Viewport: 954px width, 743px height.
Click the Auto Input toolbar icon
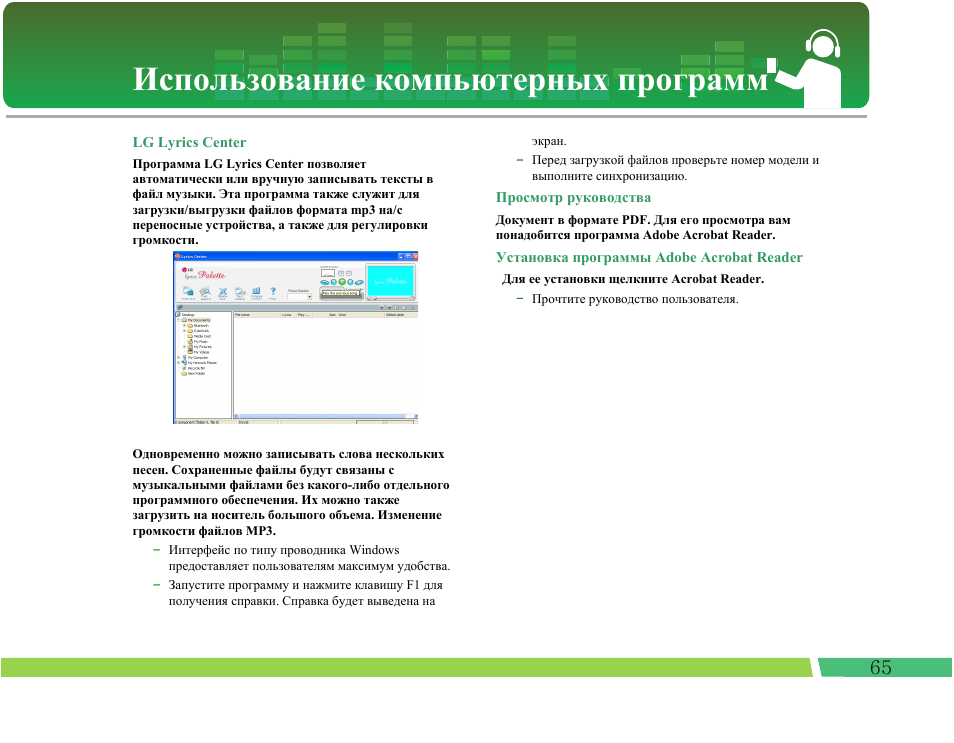[x=188, y=291]
